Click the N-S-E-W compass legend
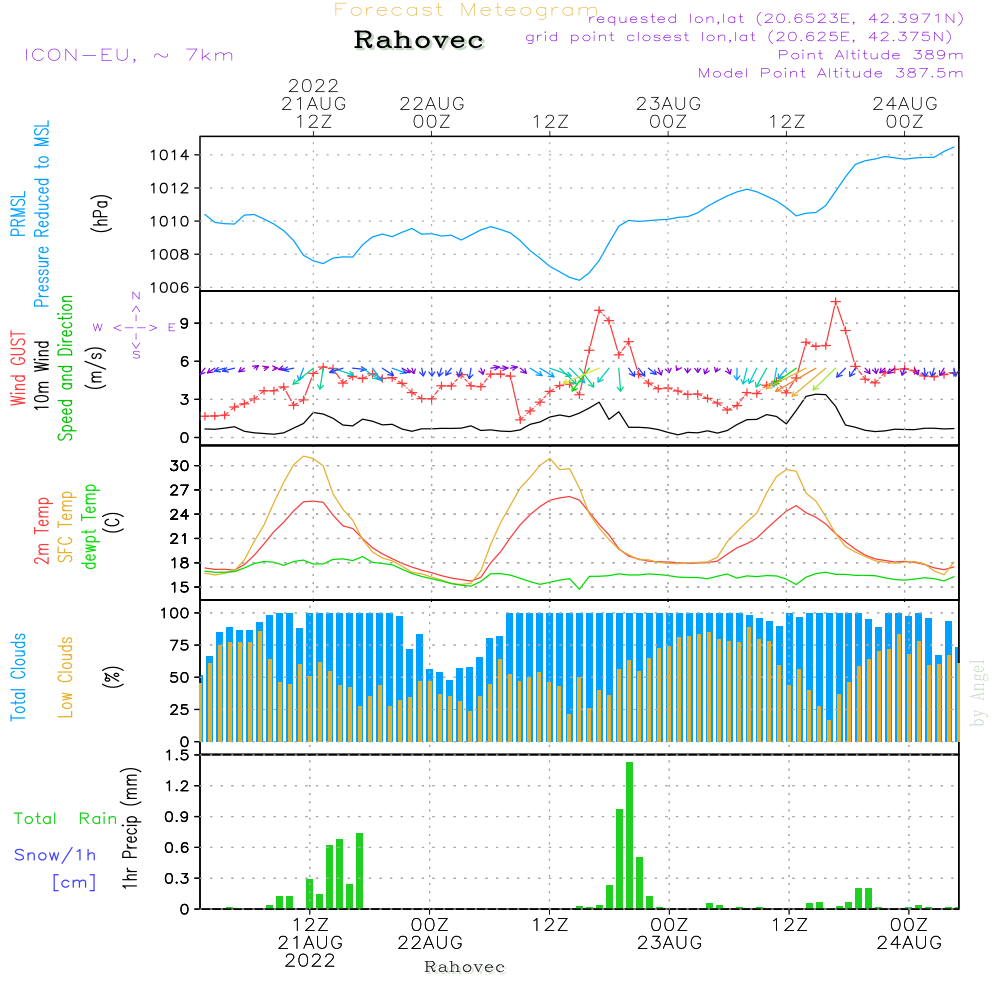Image resolution: width=1000 pixels, height=1000 pixels. 135,327
